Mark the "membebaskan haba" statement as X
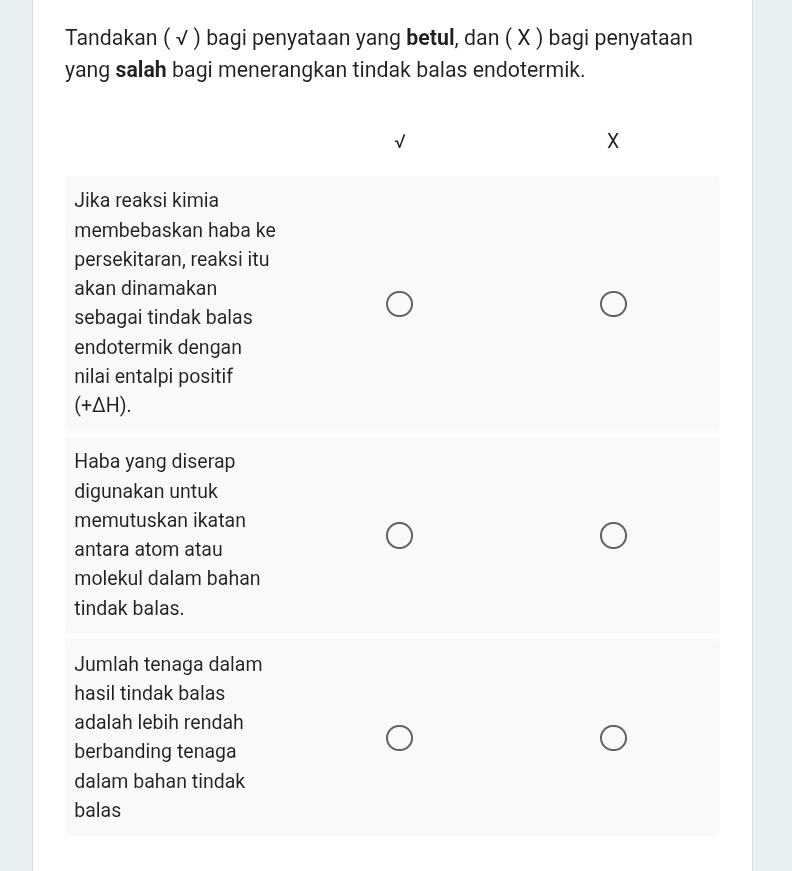792x871 pixels. [x=613, y=304]
